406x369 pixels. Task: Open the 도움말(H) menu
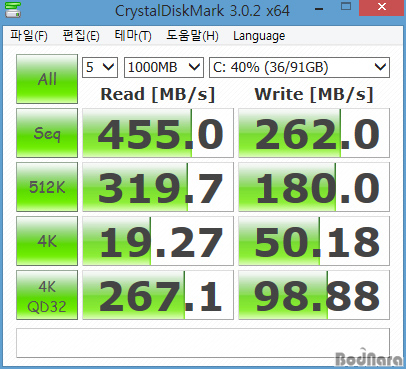(x=192, y=36)
